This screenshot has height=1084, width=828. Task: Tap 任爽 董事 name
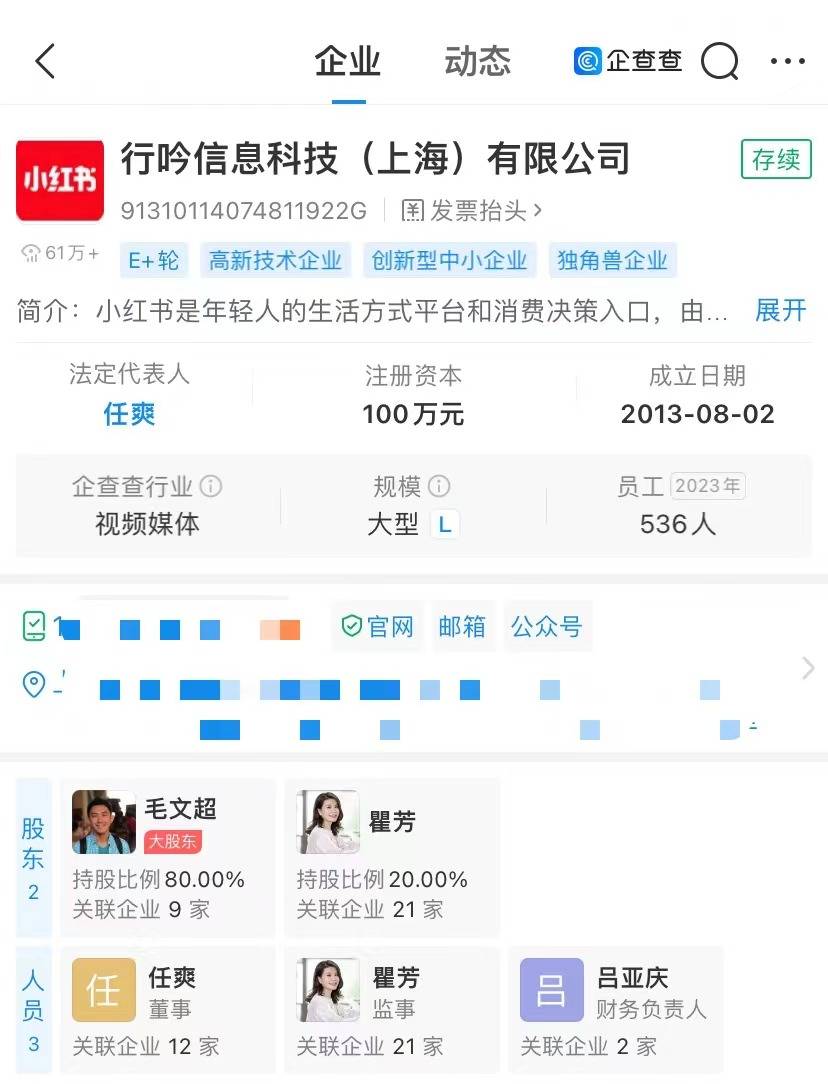click(172, 977)
